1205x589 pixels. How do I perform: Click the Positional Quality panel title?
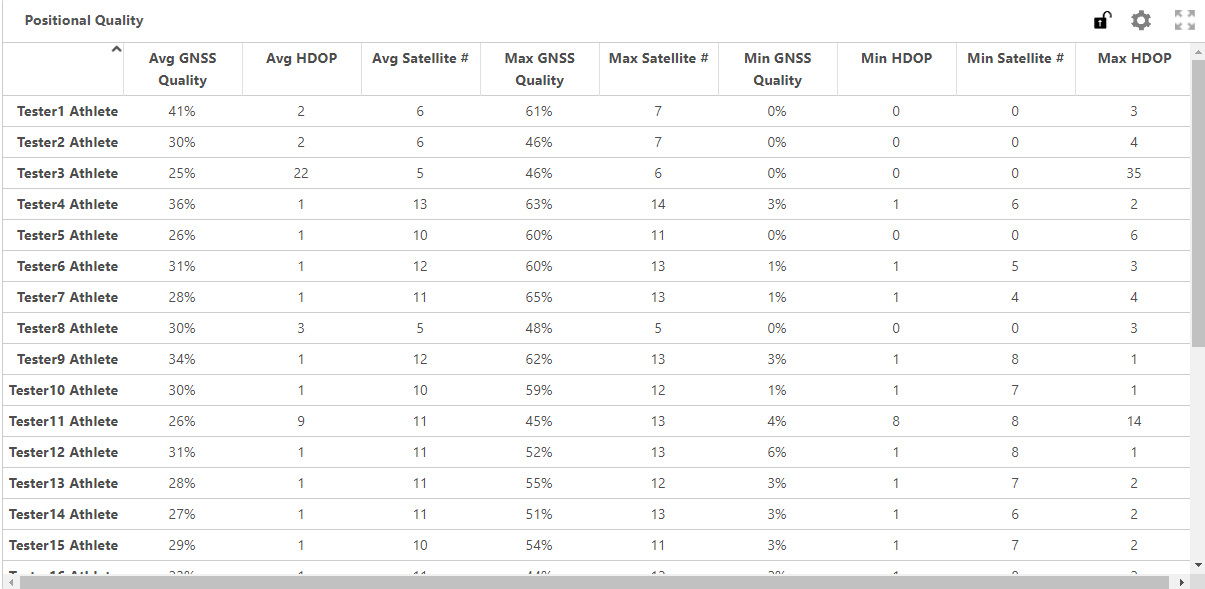84,20
